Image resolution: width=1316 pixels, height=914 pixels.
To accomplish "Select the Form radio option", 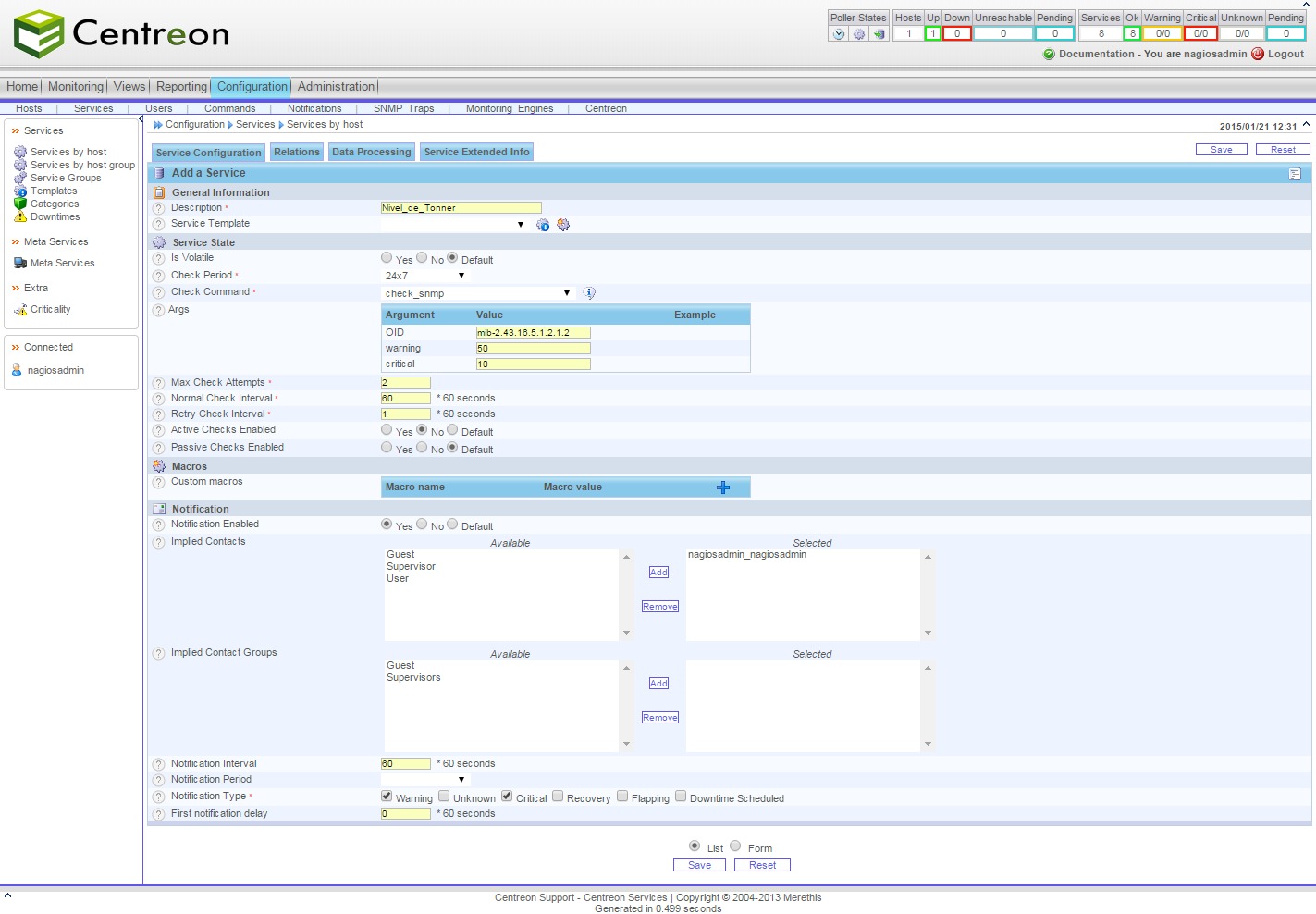I will point(735,846).
